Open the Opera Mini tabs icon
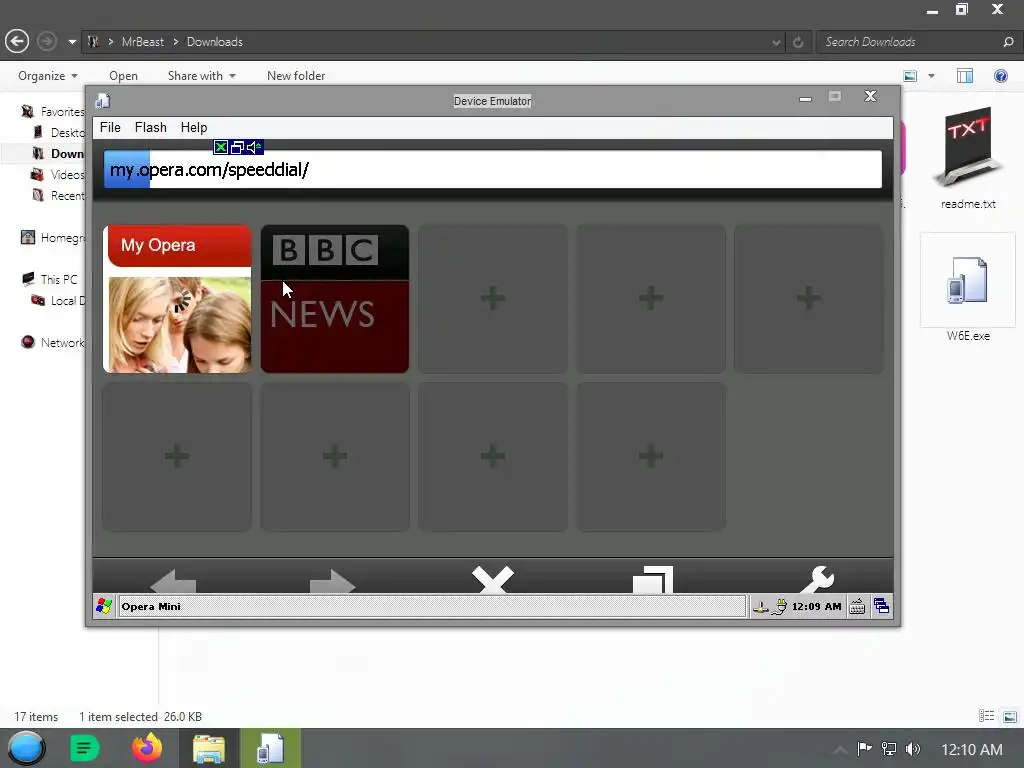Viewport: 1024px width, 768px height. 653,580
